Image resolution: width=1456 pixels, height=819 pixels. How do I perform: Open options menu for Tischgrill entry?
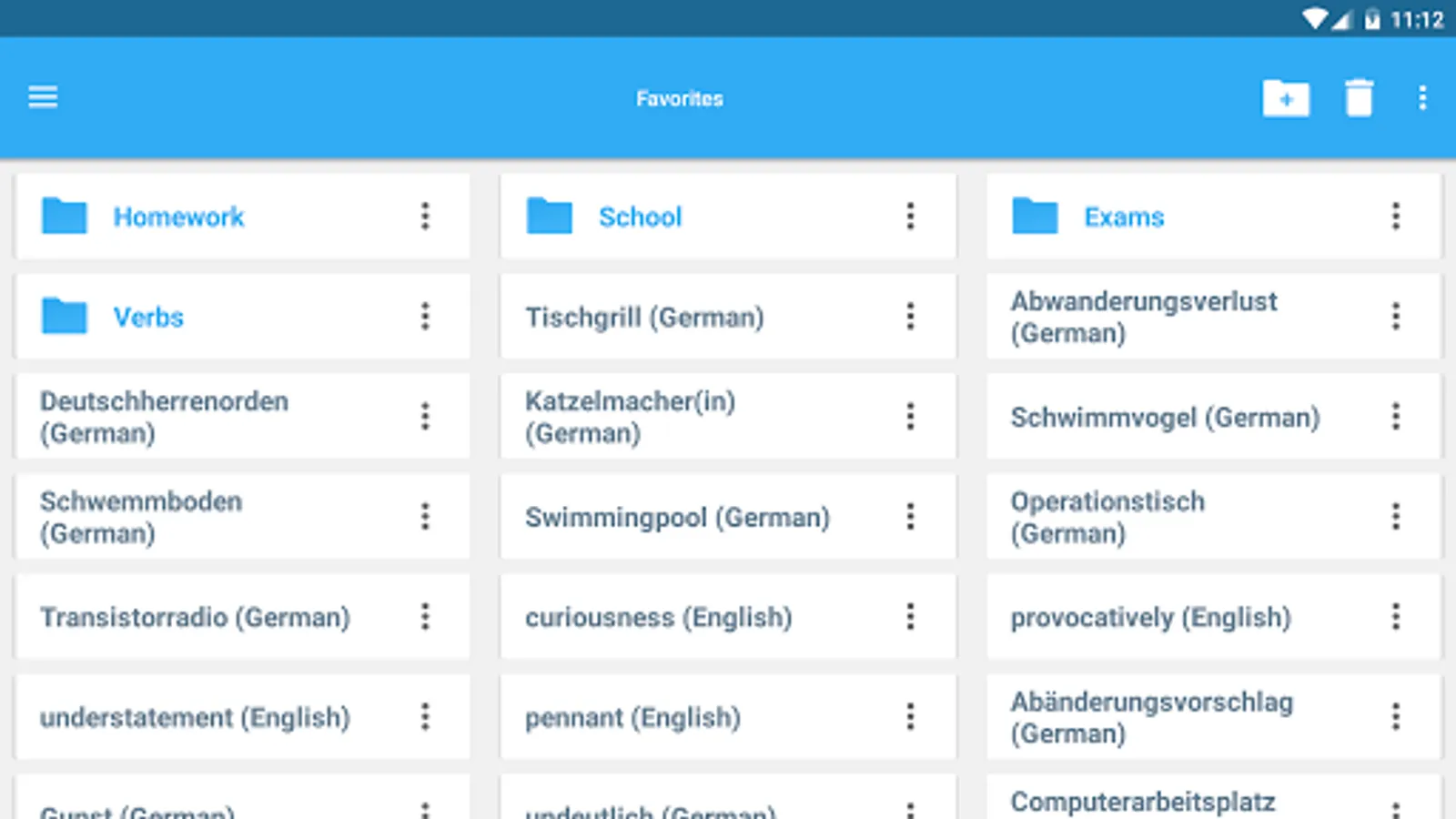click(910, 317)
